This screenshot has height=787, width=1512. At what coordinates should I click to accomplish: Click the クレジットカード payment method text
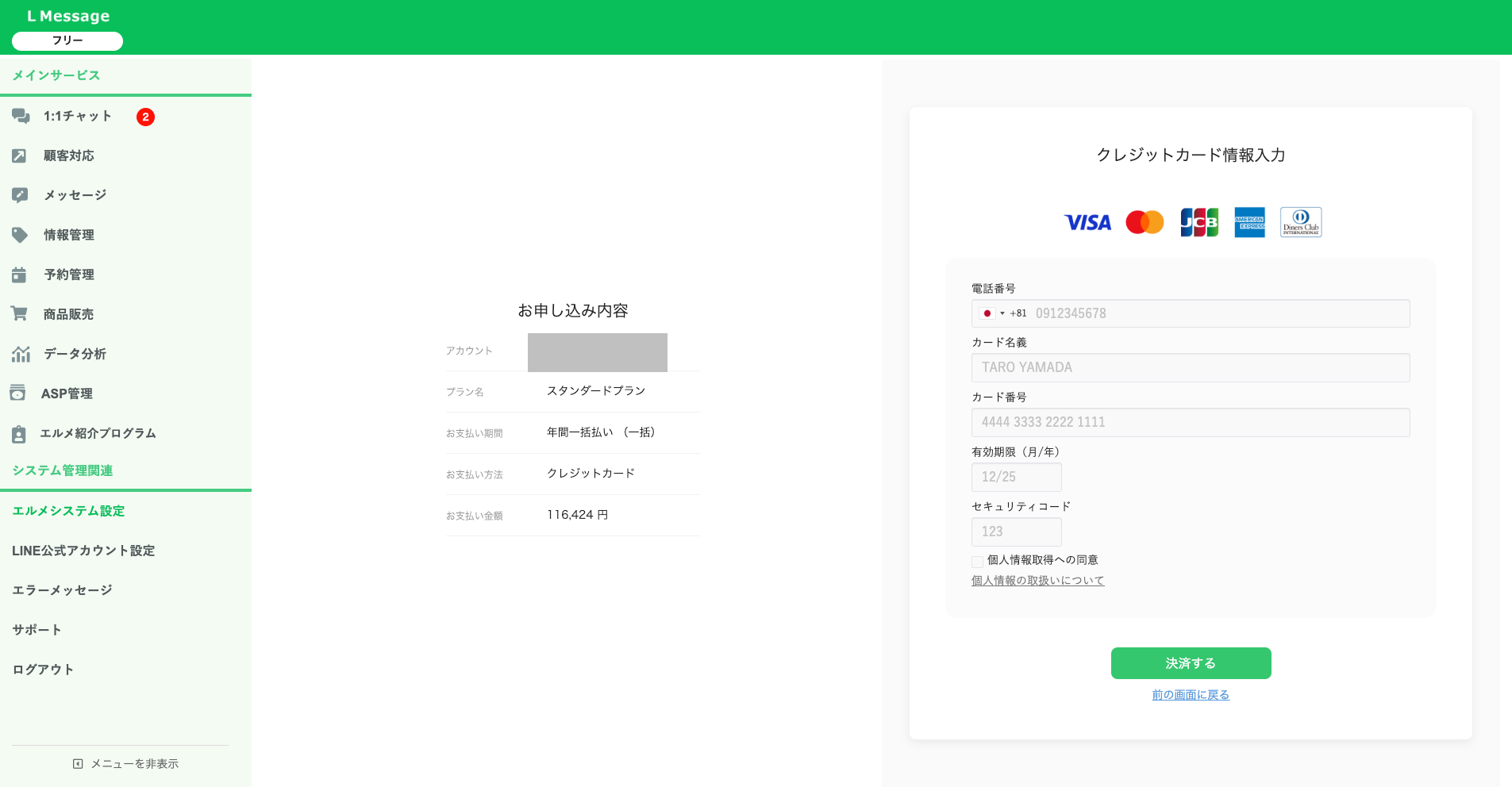[591, 474]
